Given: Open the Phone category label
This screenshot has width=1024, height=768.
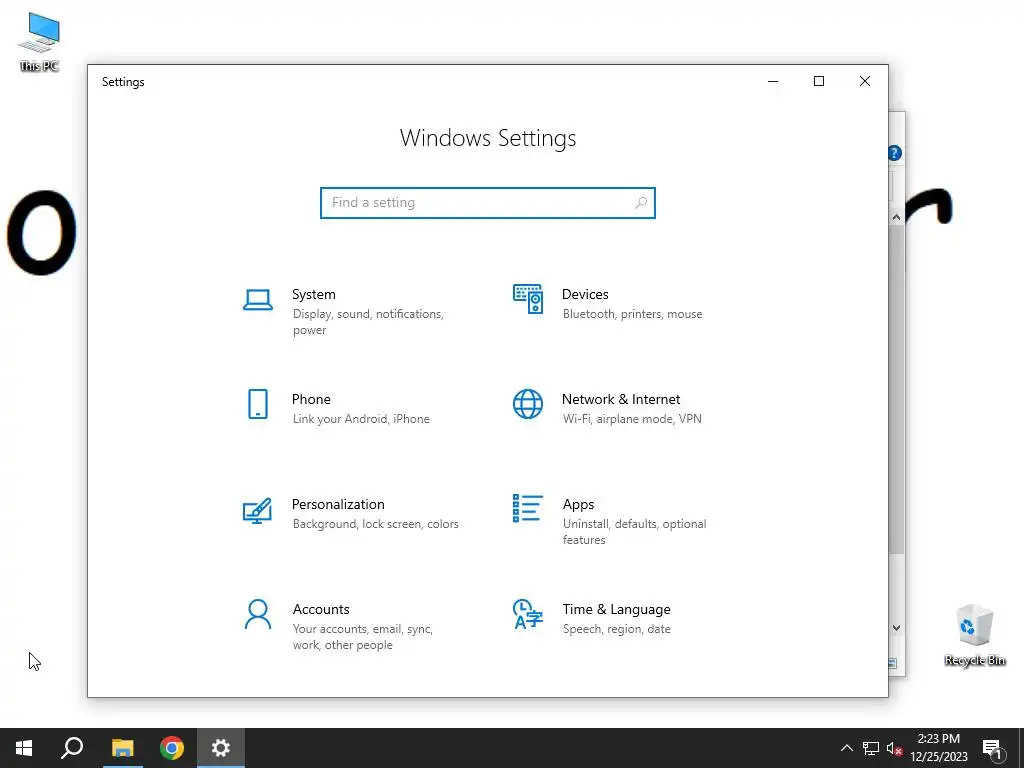Looking at the screenshot, I should [311, 399].
